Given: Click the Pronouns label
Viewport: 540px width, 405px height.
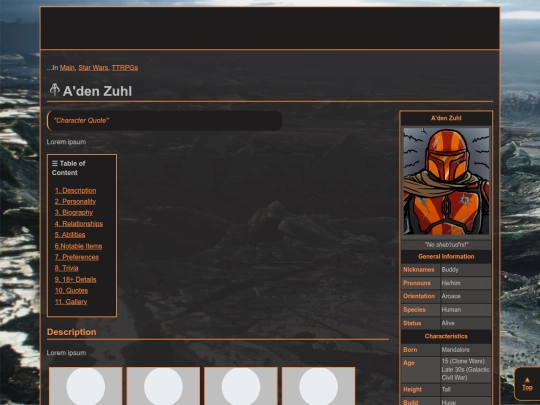Looking at the screenshot, I should [417, 283].
